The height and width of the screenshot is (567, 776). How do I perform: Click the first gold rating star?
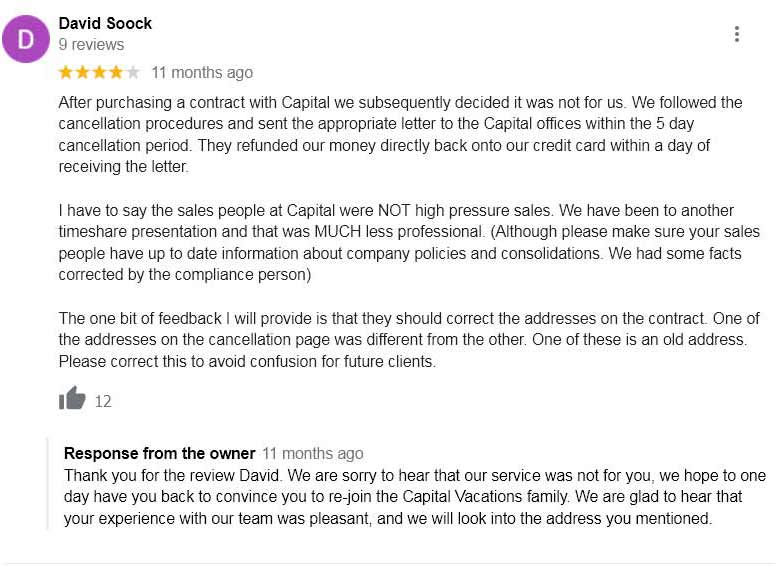point(66,72)
